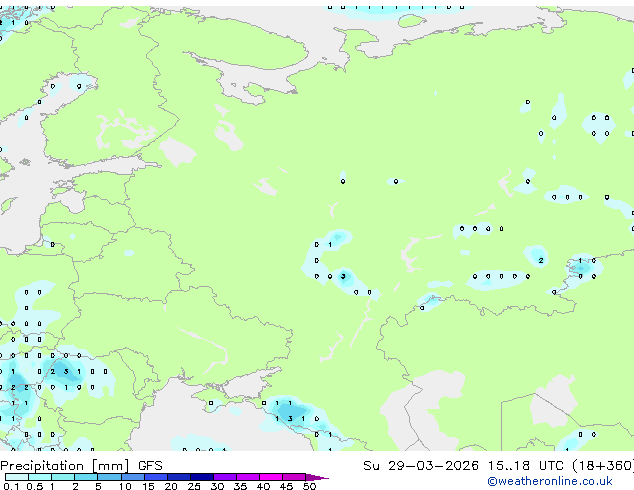This screenshot has width=634, height=490.
Task: Click the '0.5' legend scale label
Action: click(x=34, y=486)
